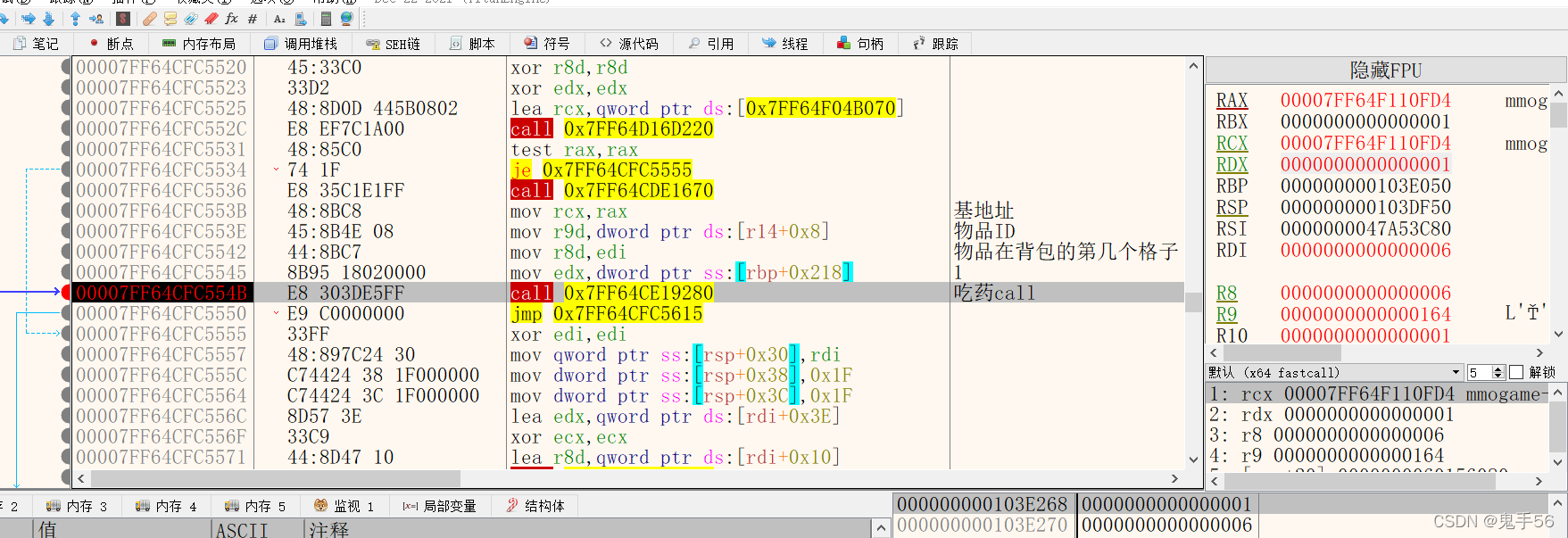Open the intermodular calls icon
The image size is (1568, 538).
coord(300,18)
